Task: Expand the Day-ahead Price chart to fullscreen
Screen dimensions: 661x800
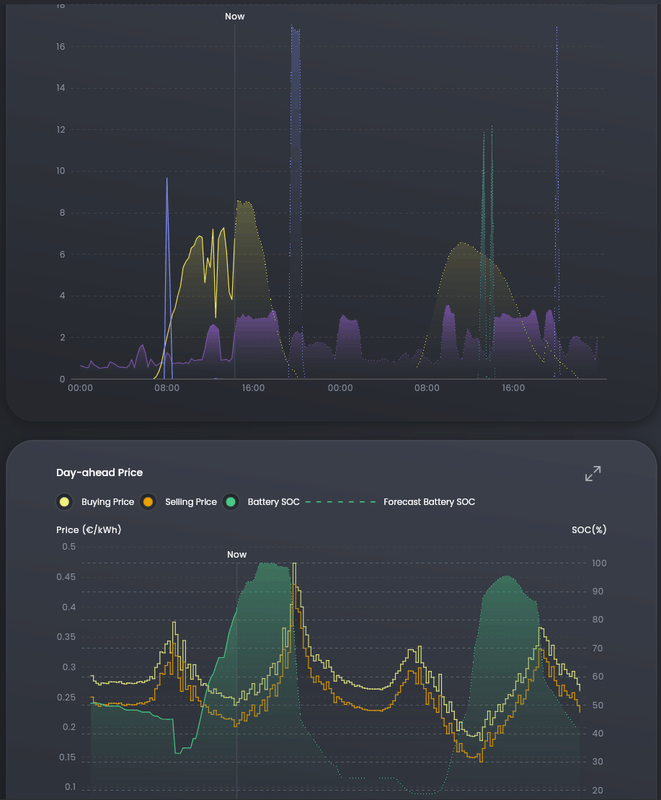Action: point(593,473)
